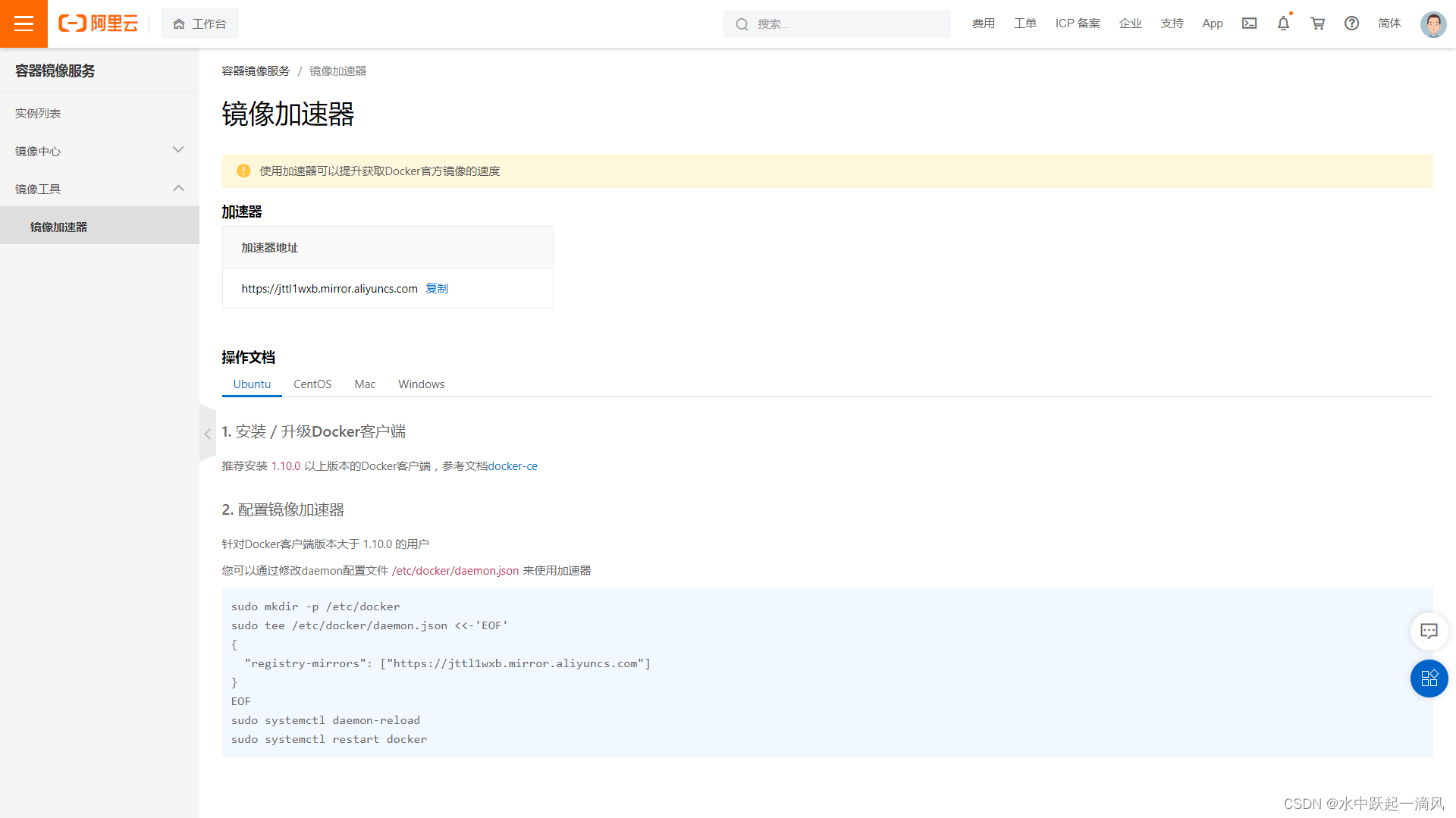Screen dimensions: 1456x818
Task: Open the 支持 menu
Action: (1172, 24)
